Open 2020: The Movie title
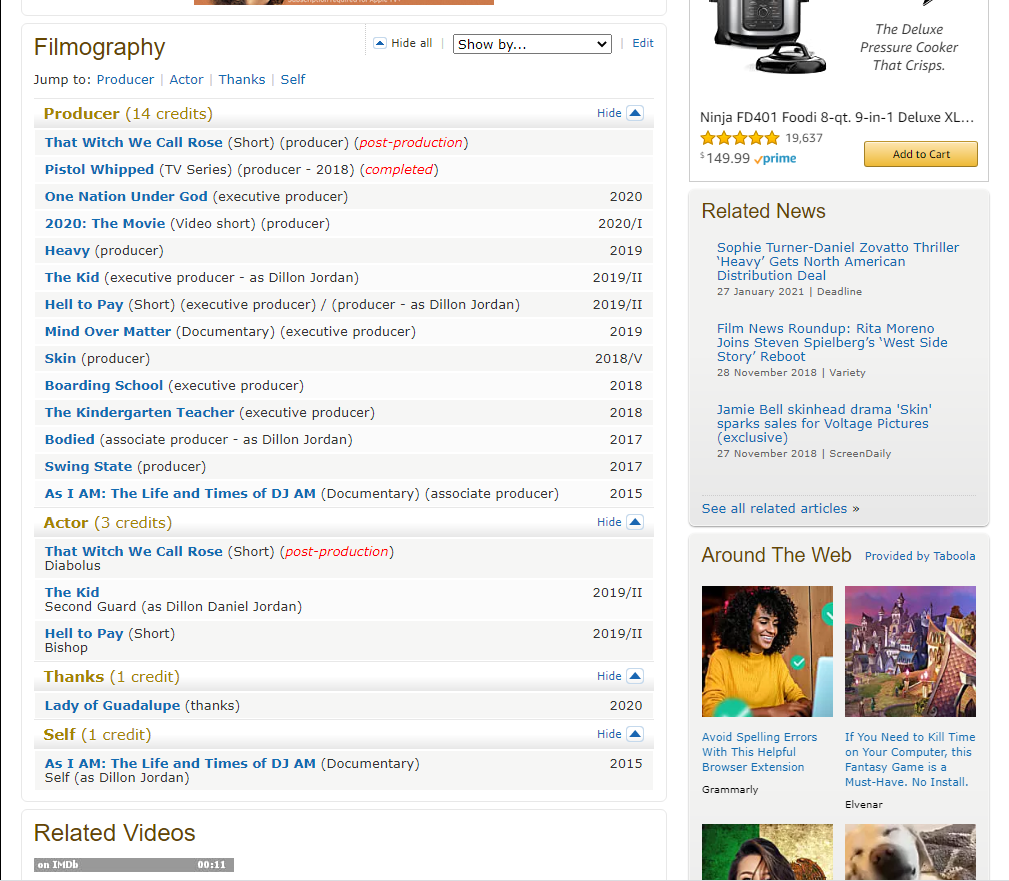 [105, 223]
